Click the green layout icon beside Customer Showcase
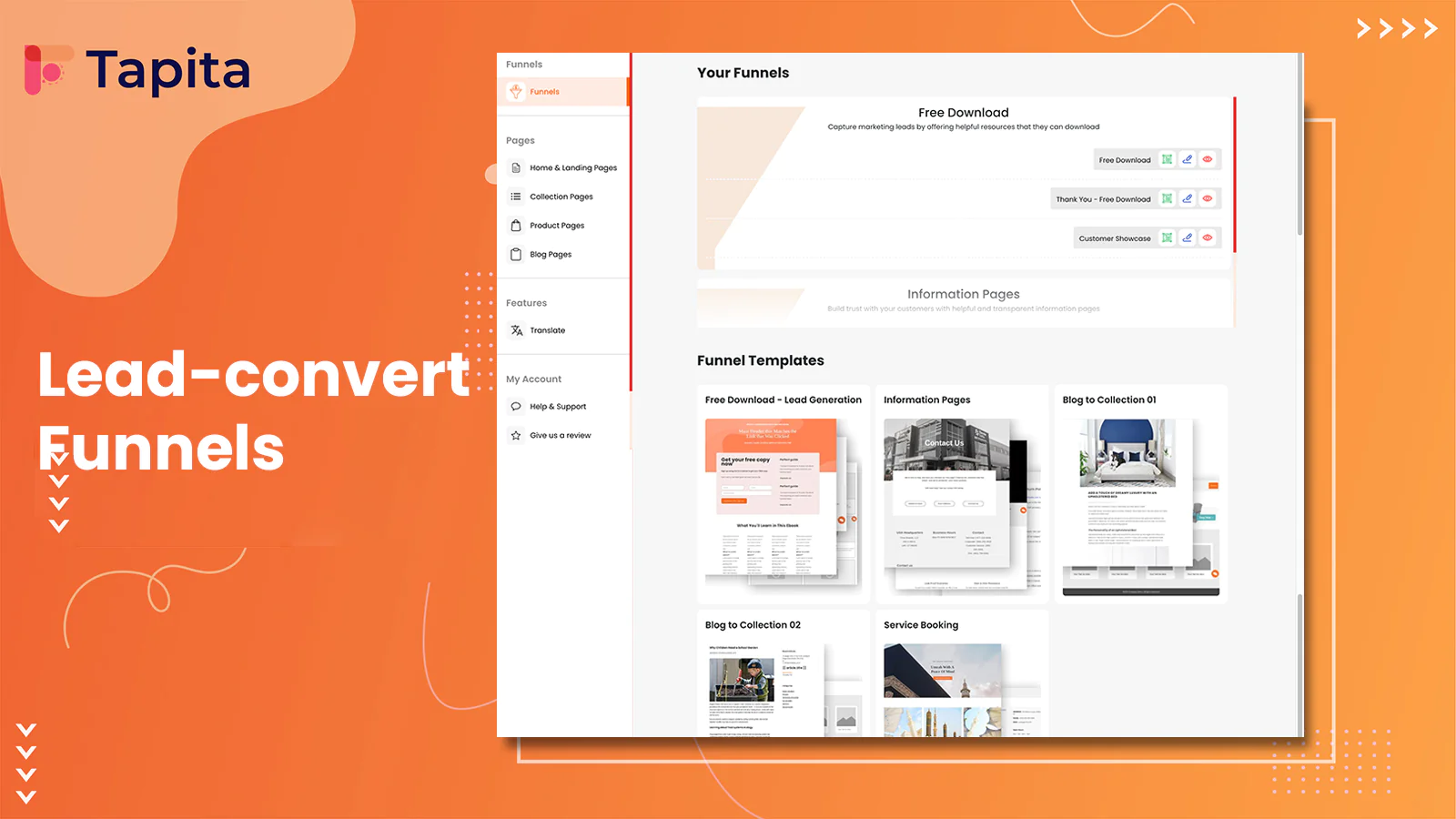Image resolution: width=1456 pixels, height=819 pixels. point(1167,238)
